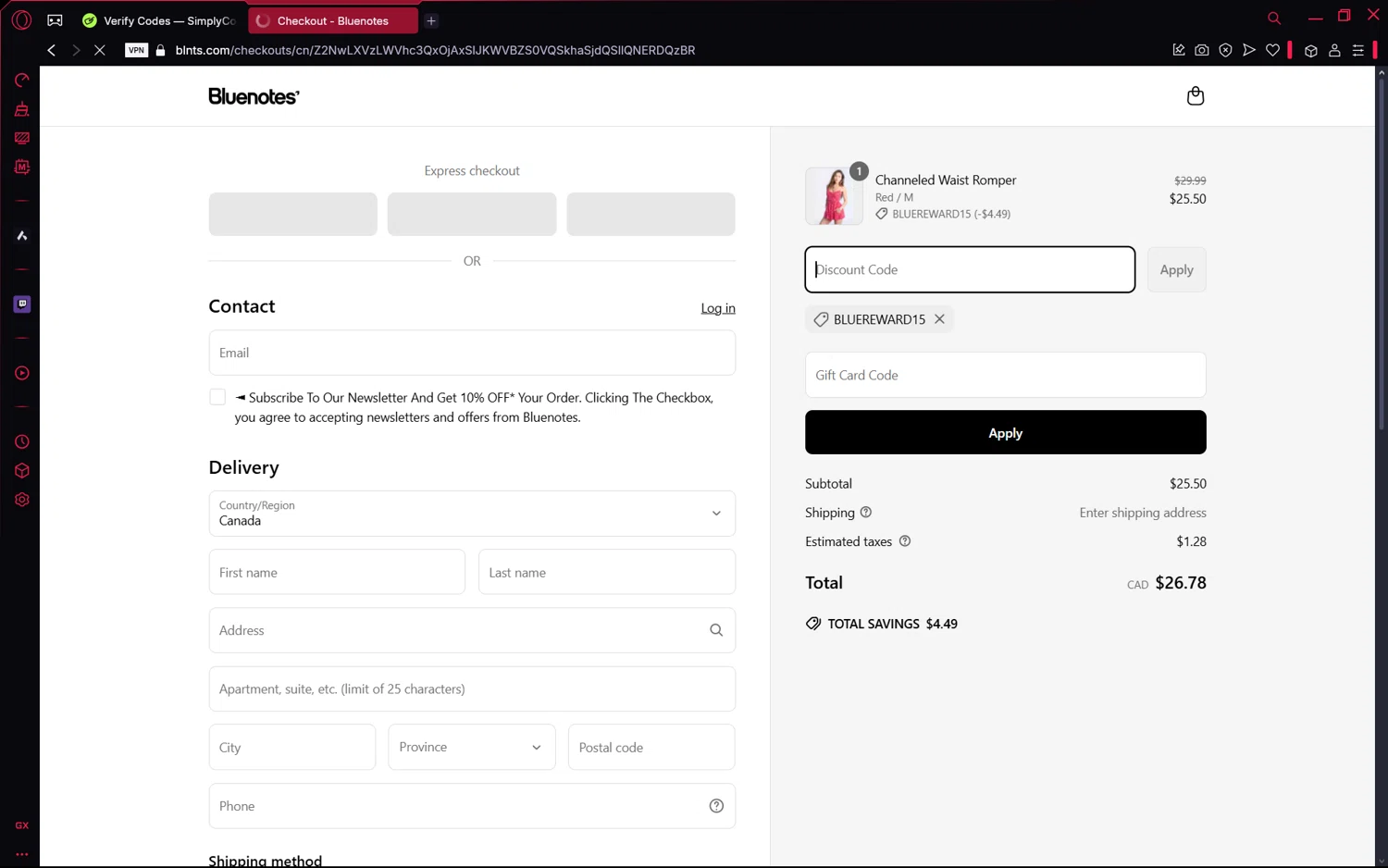Viewport: 1388px width, 868px height.
Task: Open the profile account icon
Action: click(1334, 51)
